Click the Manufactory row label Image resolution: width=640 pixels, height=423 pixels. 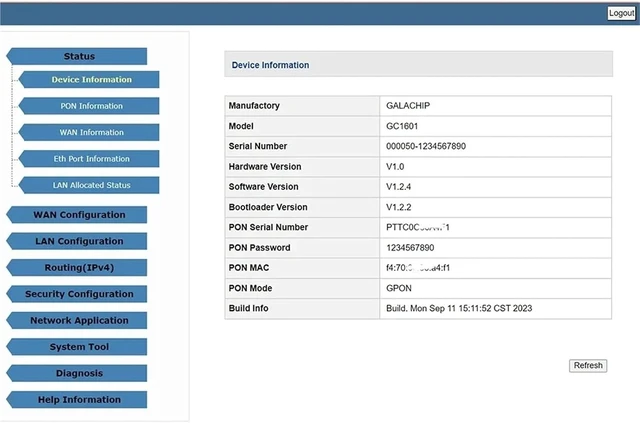tap(254, 106)
